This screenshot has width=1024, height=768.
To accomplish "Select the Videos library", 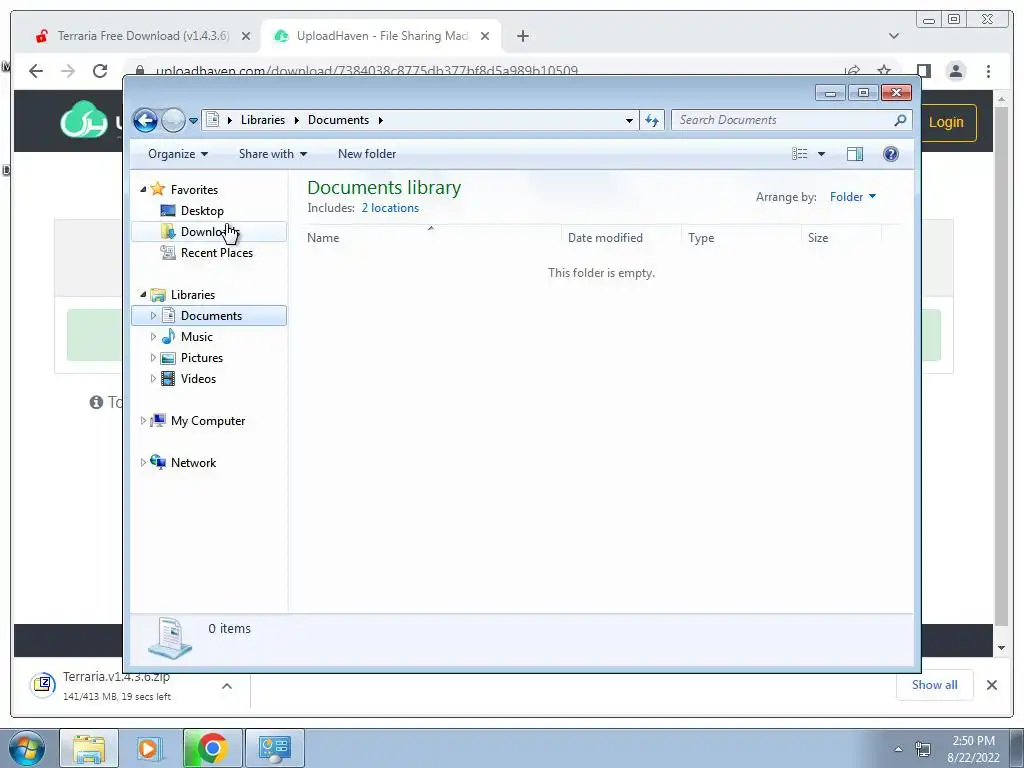I will point(198,379).
